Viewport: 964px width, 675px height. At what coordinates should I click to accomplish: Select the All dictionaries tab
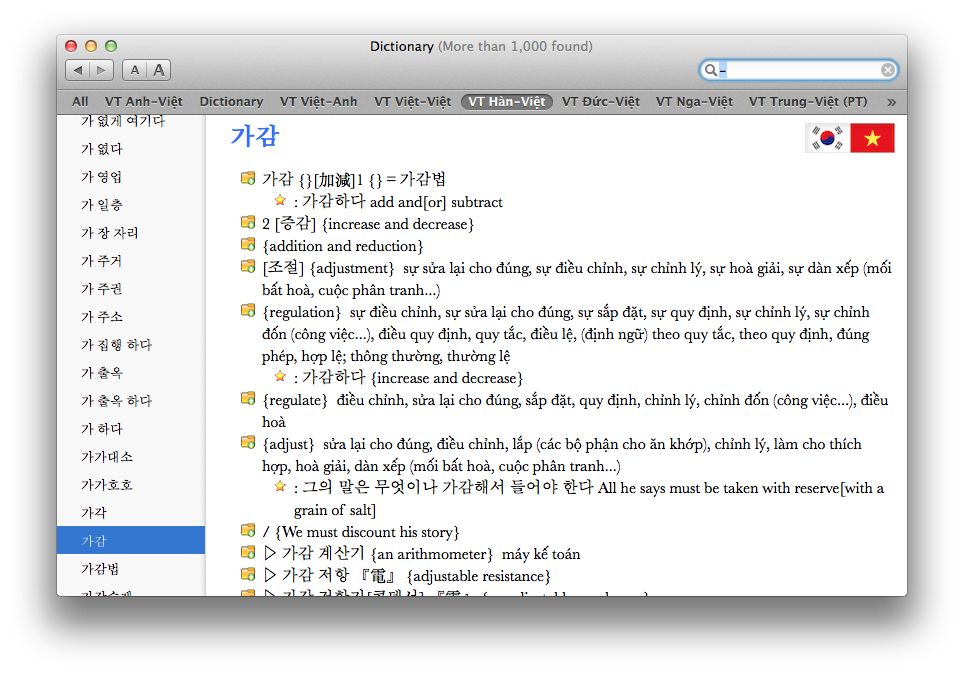[x=80, y=101]
